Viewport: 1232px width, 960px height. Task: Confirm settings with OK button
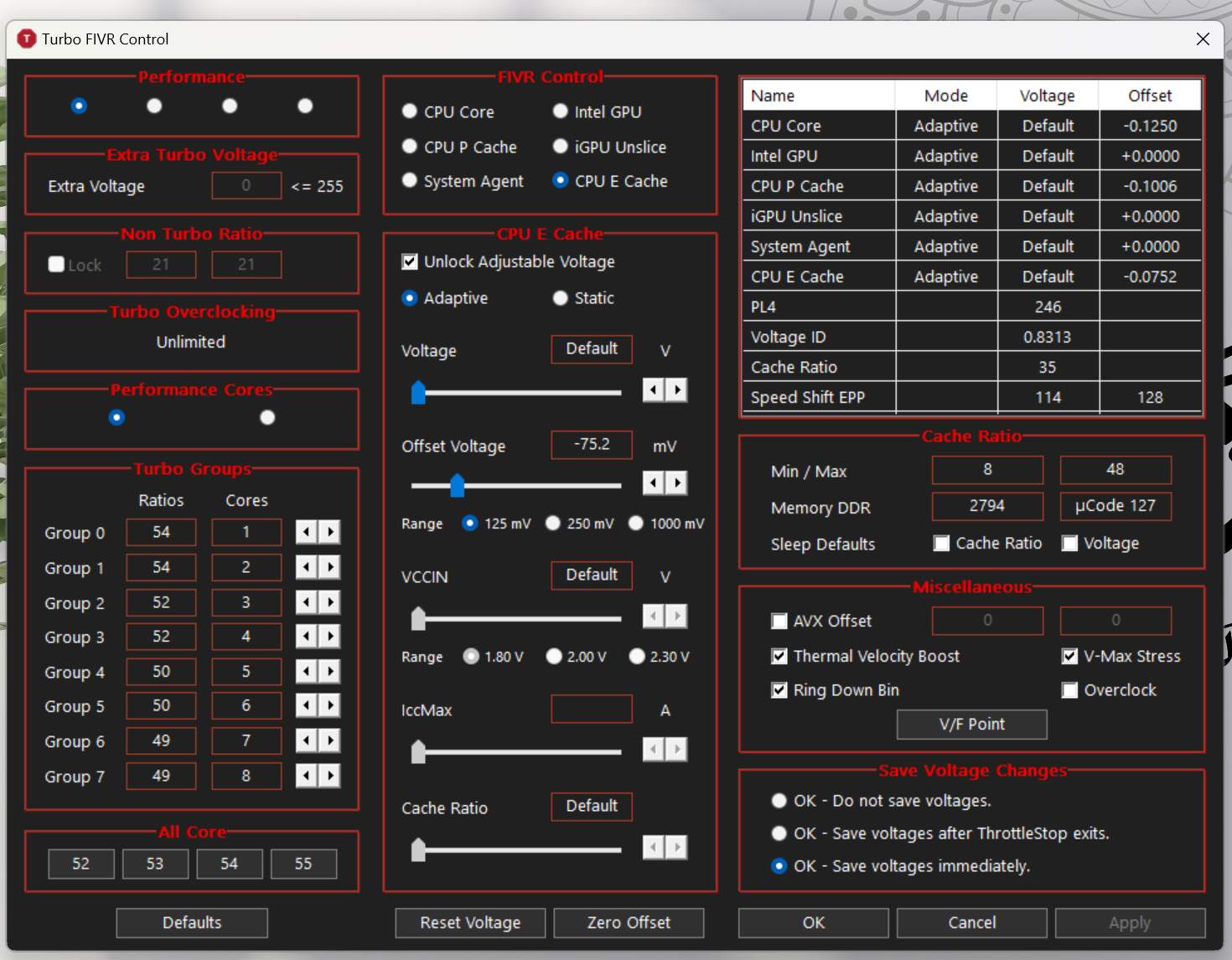[814, 922]
